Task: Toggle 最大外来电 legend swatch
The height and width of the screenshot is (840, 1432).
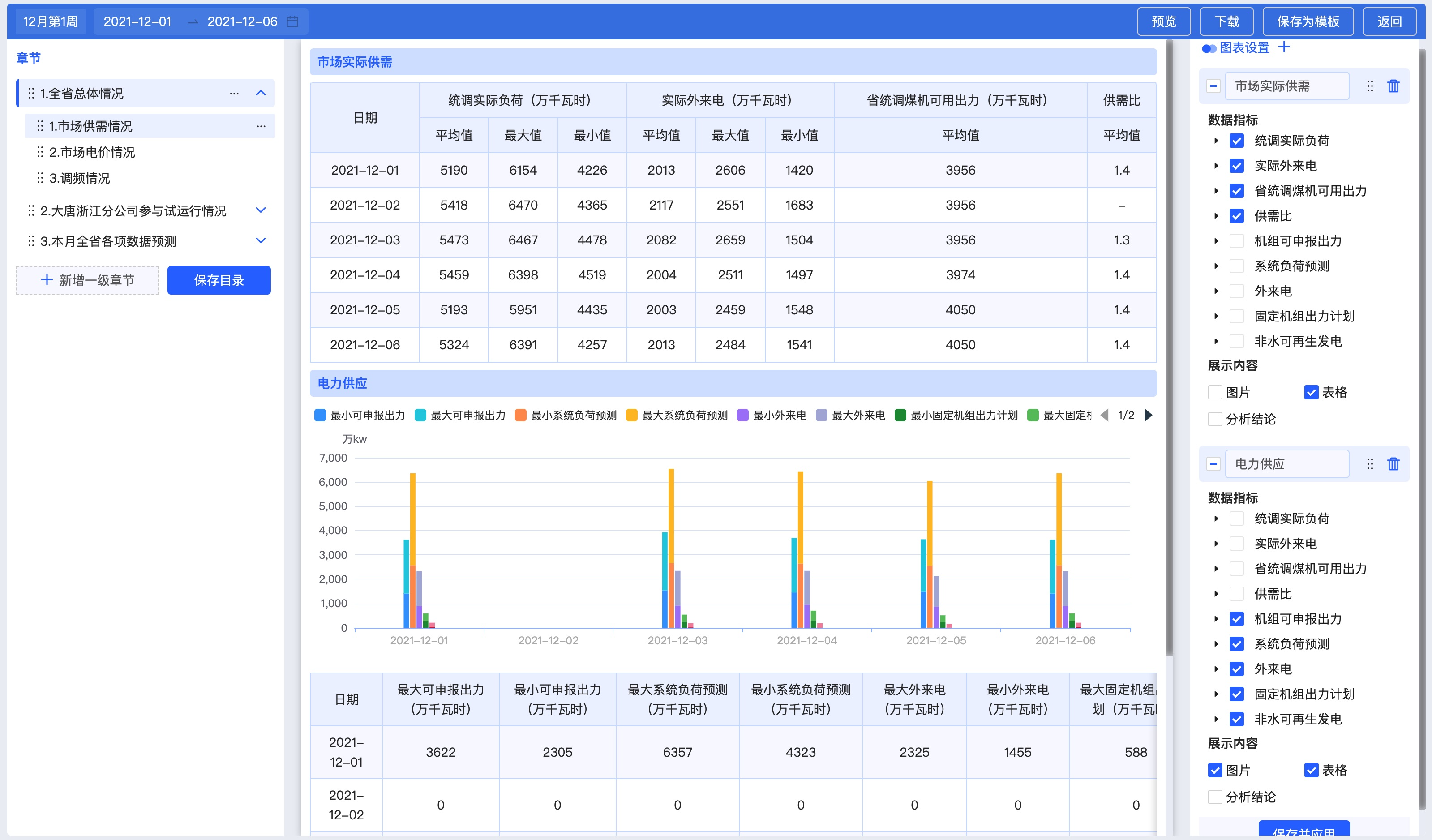Action: click(x=821, y=415)
